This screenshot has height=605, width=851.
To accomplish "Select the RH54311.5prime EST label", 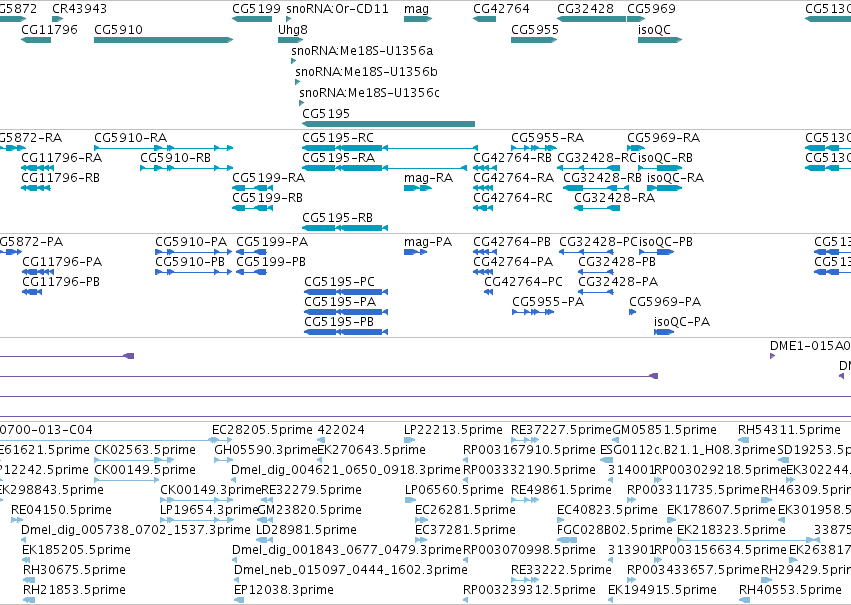I will coord(789,430).
